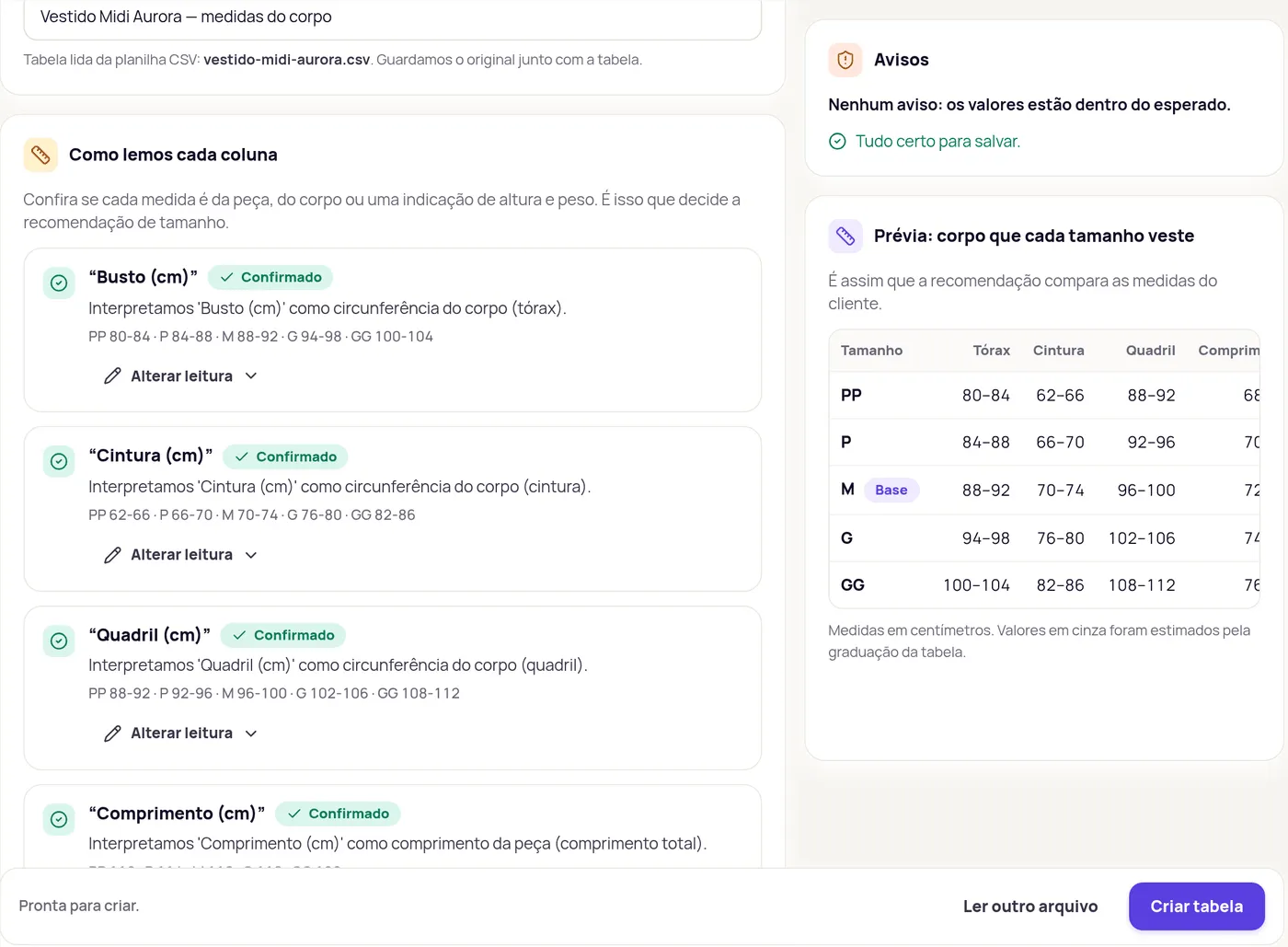Click the 'Confirmado' badge on Busto (cm)
This screenshot has width=1288, height=947.
(x=270, y=277)
